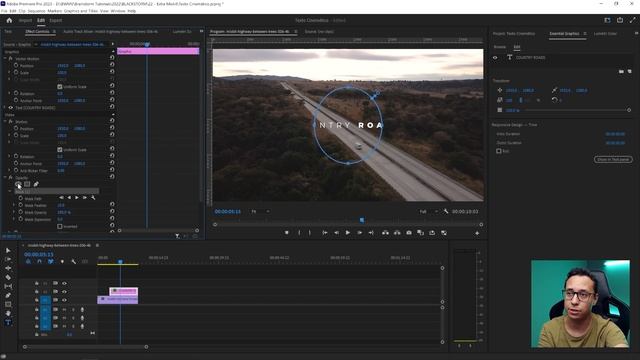
Task: Expand Mask Feather property
Action: (14, 205)
